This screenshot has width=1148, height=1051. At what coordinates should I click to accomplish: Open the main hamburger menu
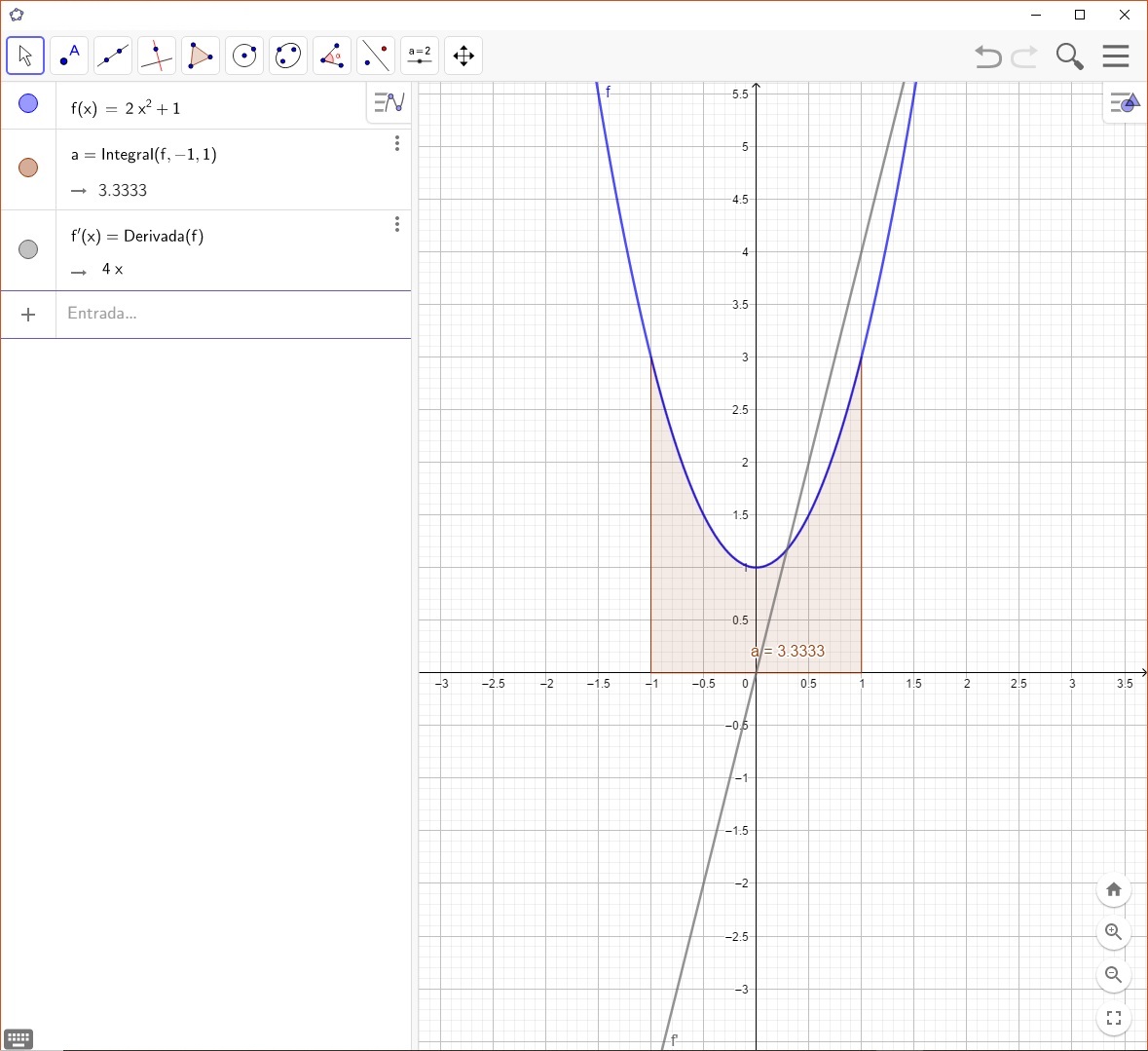[1117, 56]
